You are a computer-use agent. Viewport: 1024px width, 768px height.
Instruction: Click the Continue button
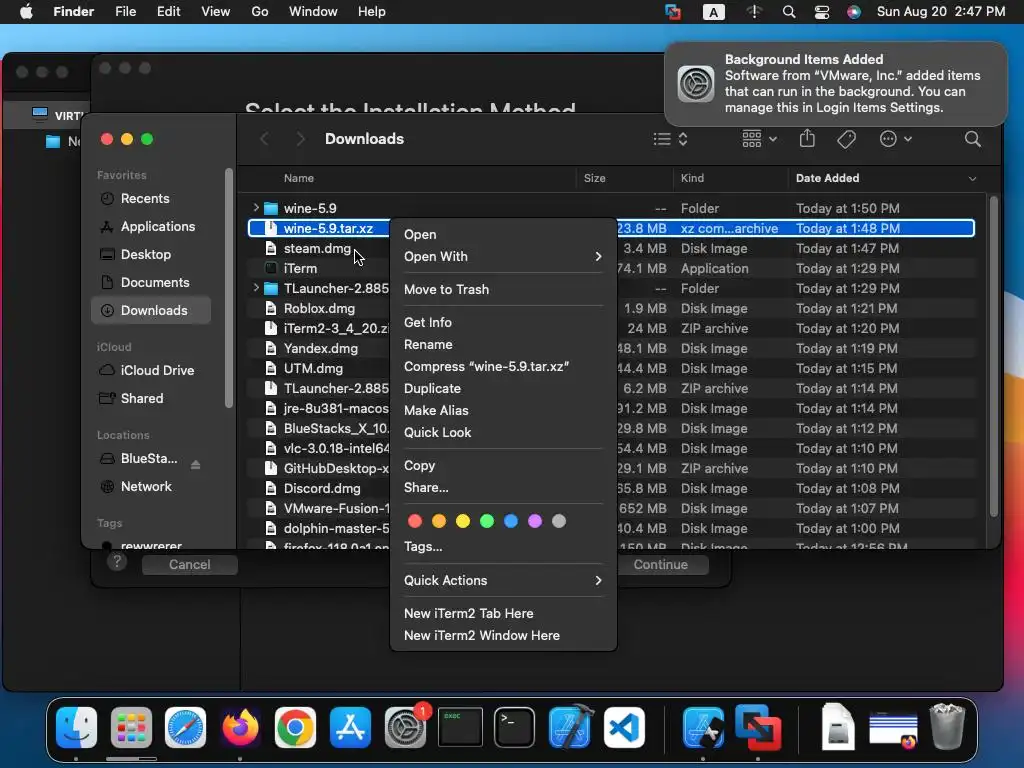coord(661,565)
